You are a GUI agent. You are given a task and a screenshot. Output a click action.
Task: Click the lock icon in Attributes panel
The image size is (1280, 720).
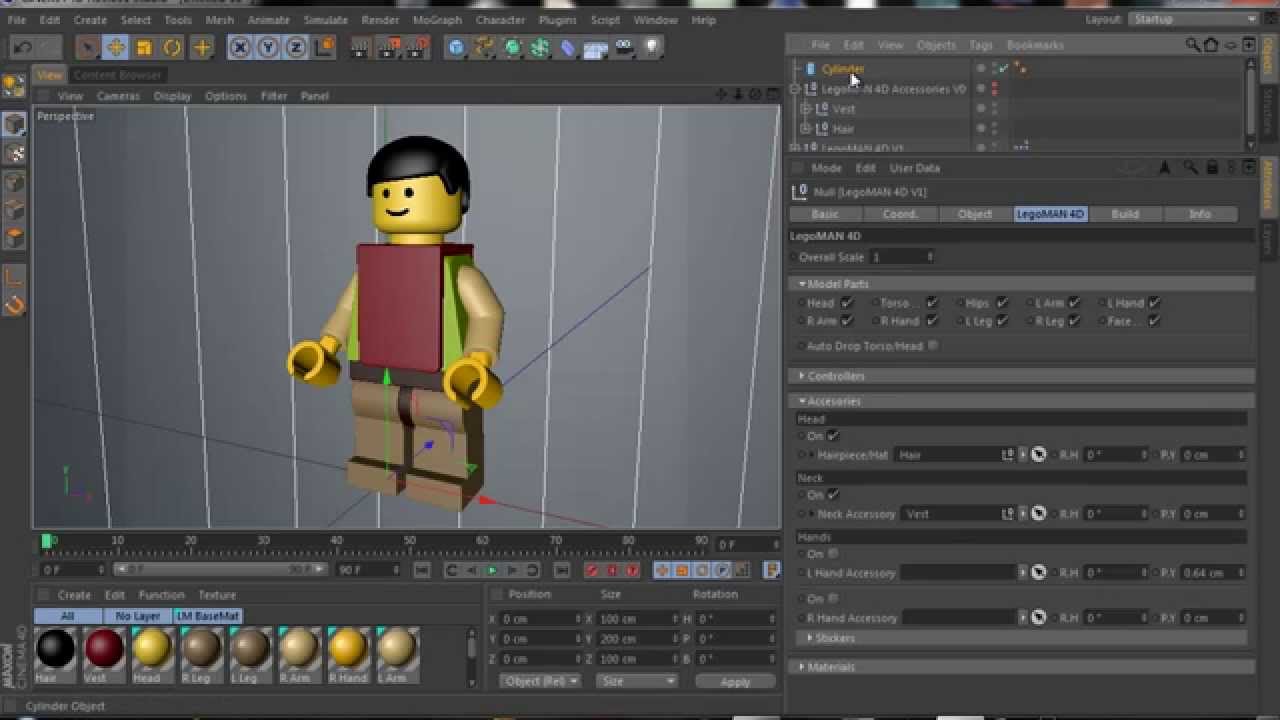coord(1212,168)
